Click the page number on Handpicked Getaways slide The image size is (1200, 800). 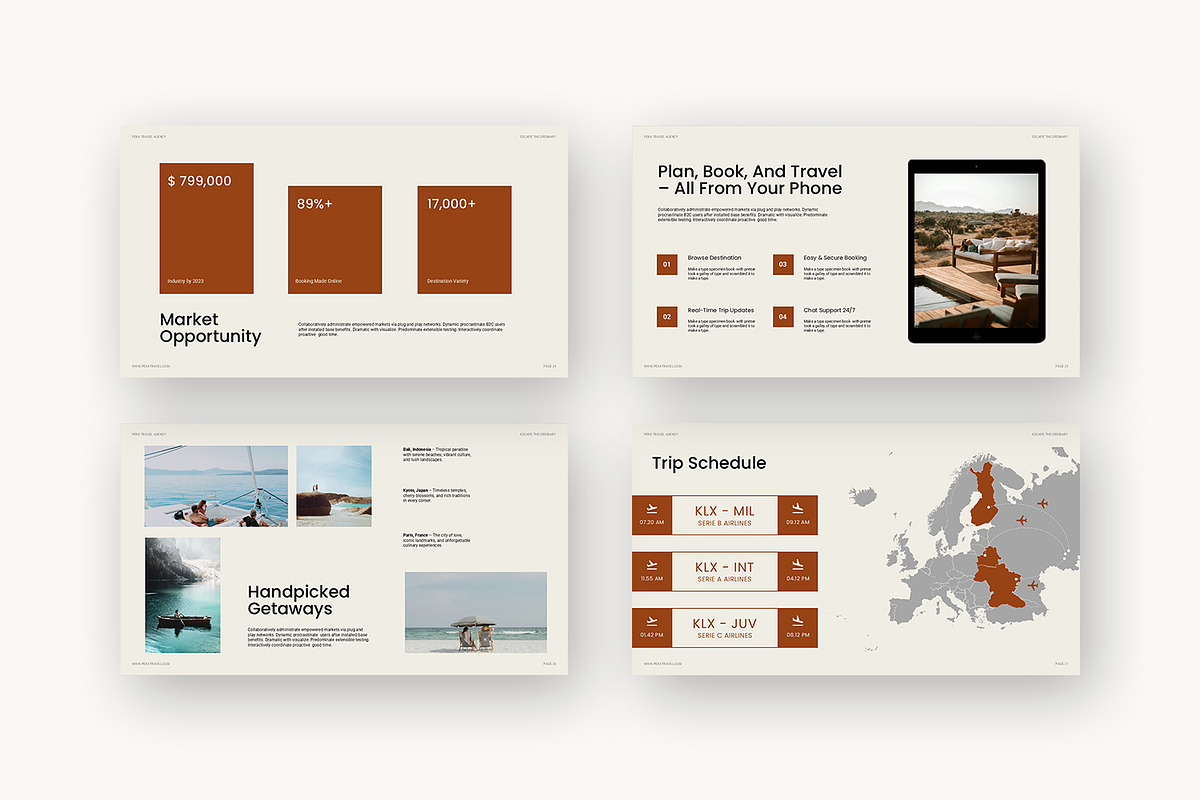coord(549,663)
